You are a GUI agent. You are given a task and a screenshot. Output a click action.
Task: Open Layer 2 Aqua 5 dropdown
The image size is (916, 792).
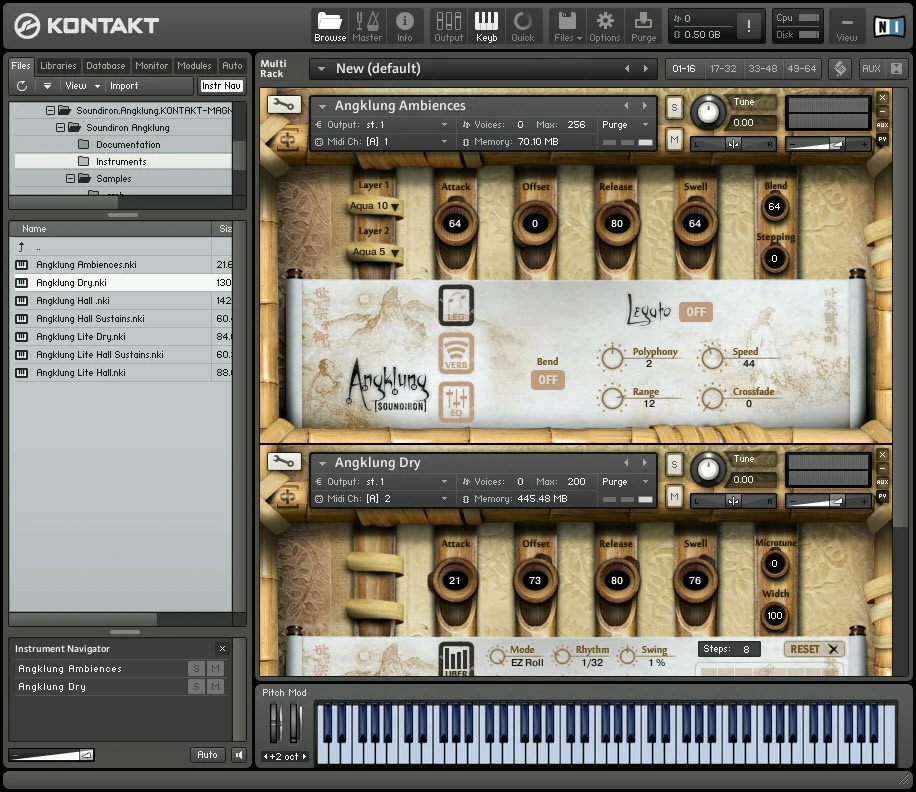pyautogui.click(x=374, y=252)
